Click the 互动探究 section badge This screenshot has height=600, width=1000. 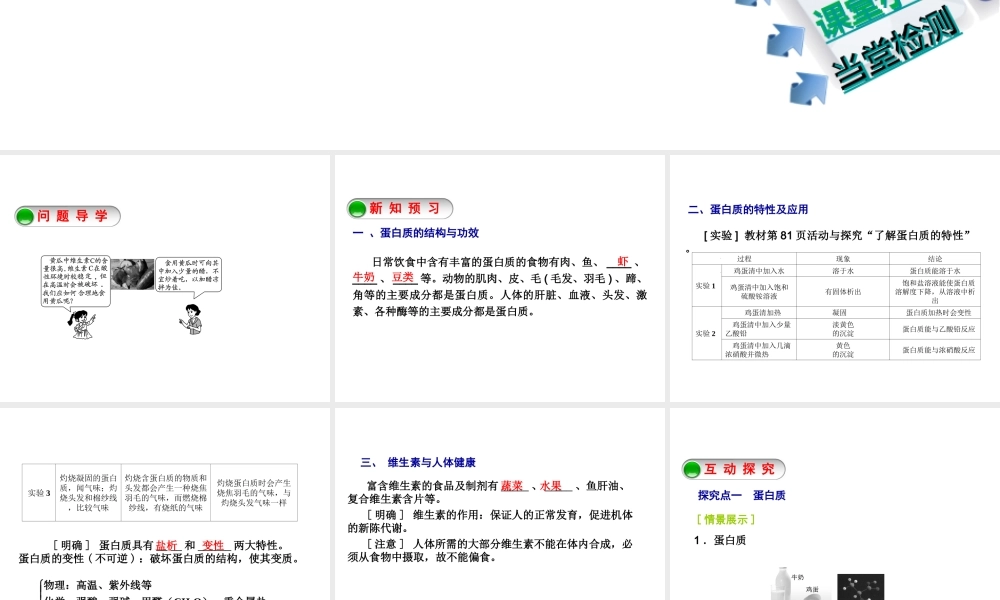coord(733,469)
